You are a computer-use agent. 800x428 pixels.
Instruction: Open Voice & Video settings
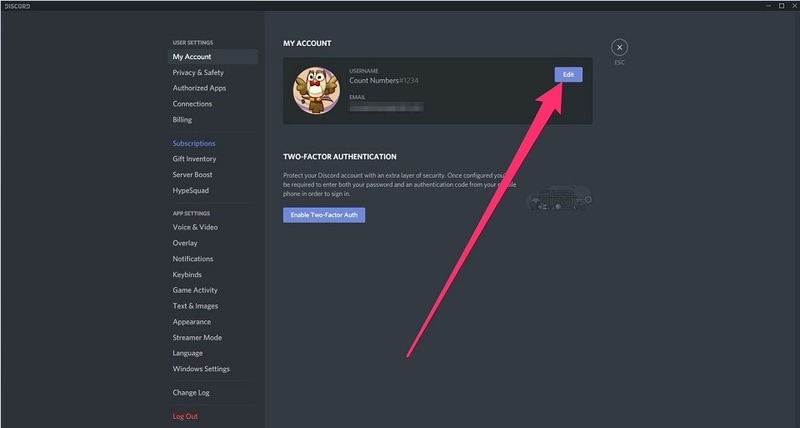pos(195,227)
